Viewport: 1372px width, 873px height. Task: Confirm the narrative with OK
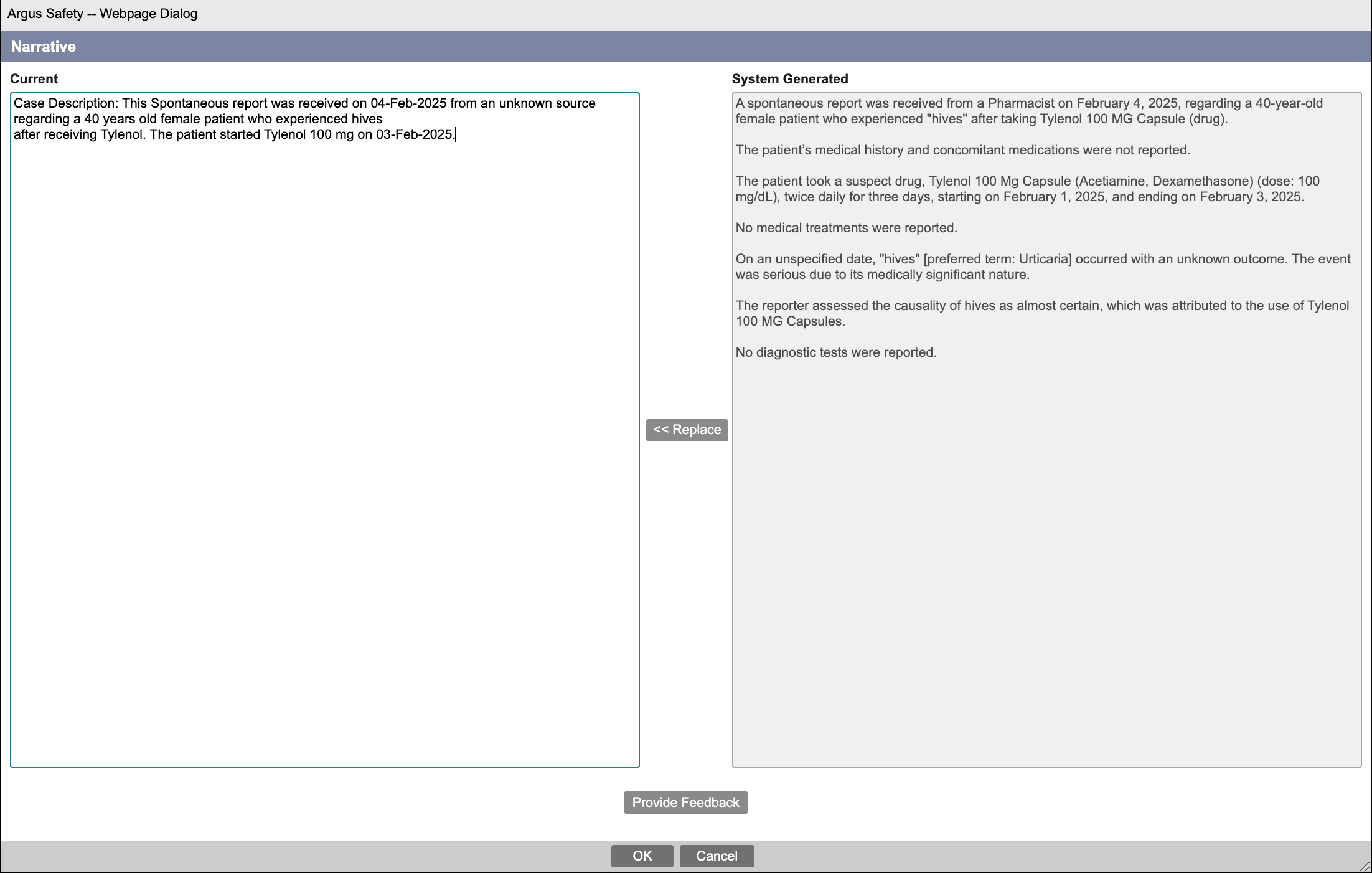click(x=642, y=856)
